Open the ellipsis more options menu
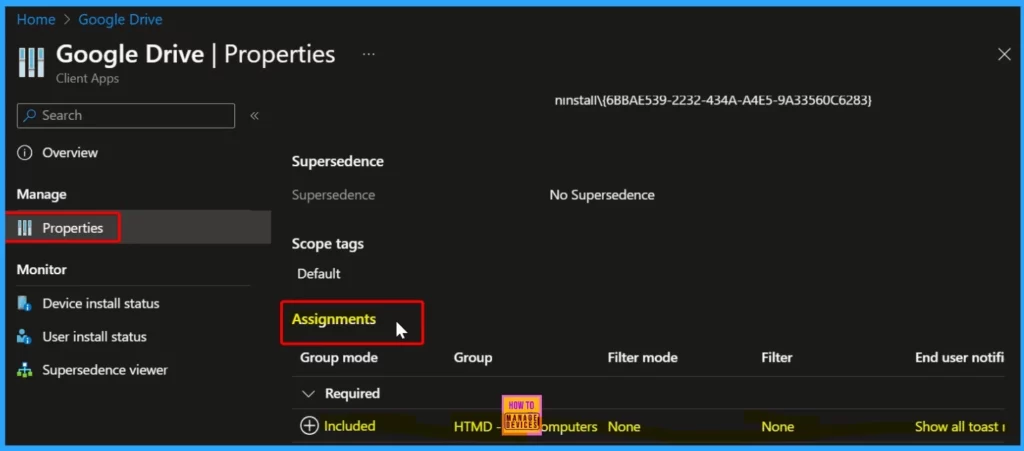This screenshot has height=451, width=1024. (368, 54)
